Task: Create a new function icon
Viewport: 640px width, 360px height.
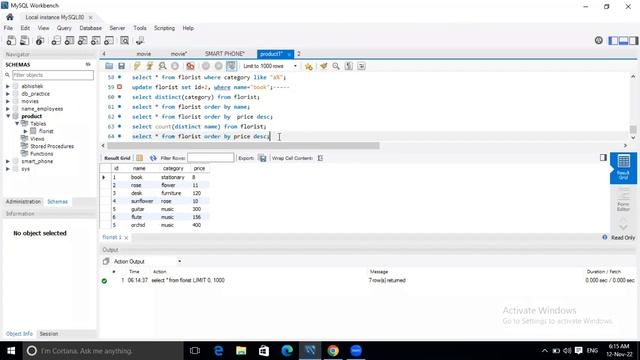Action: 109,40
